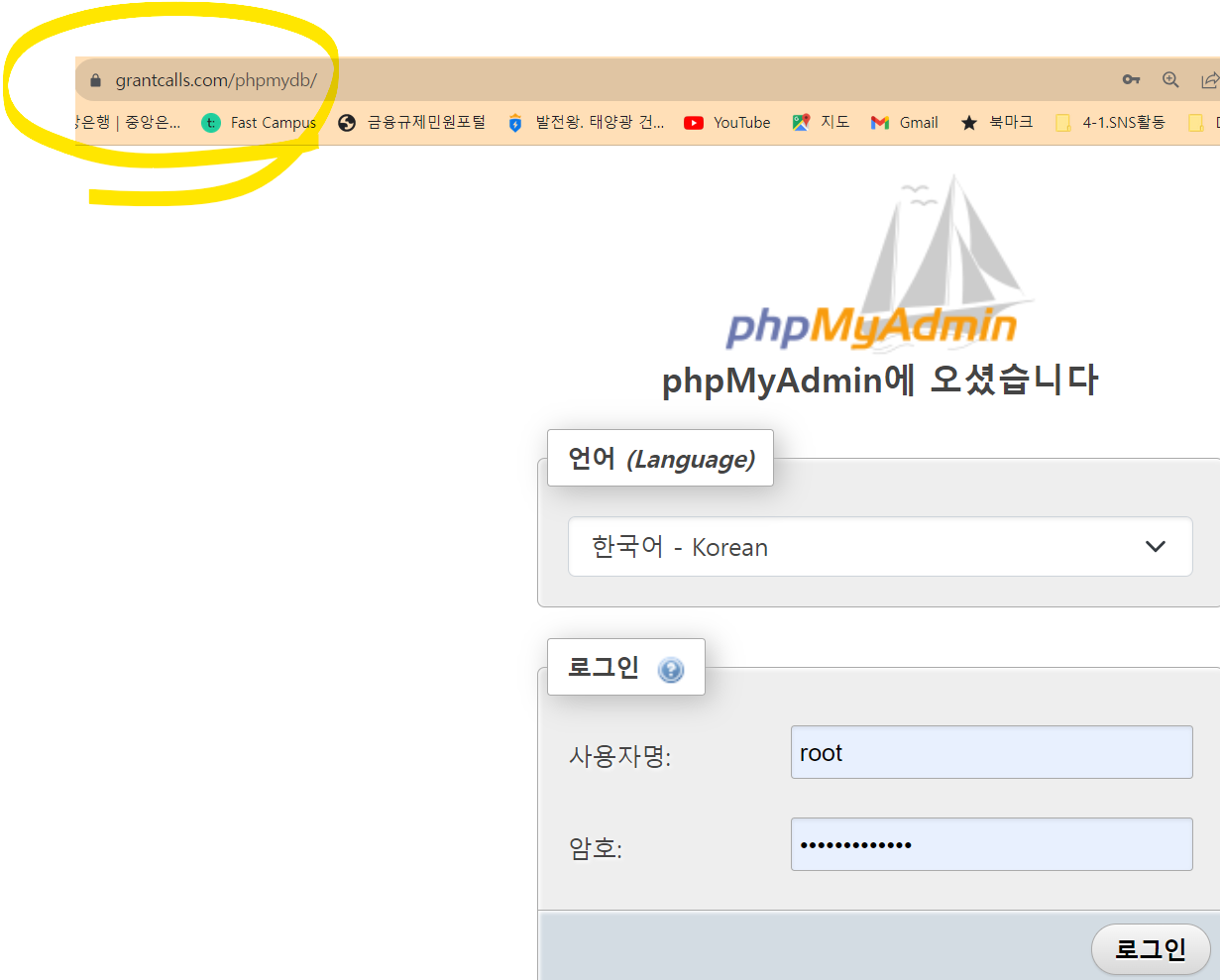
Task: Click the 암호: label
Action: tap(596, 848)
